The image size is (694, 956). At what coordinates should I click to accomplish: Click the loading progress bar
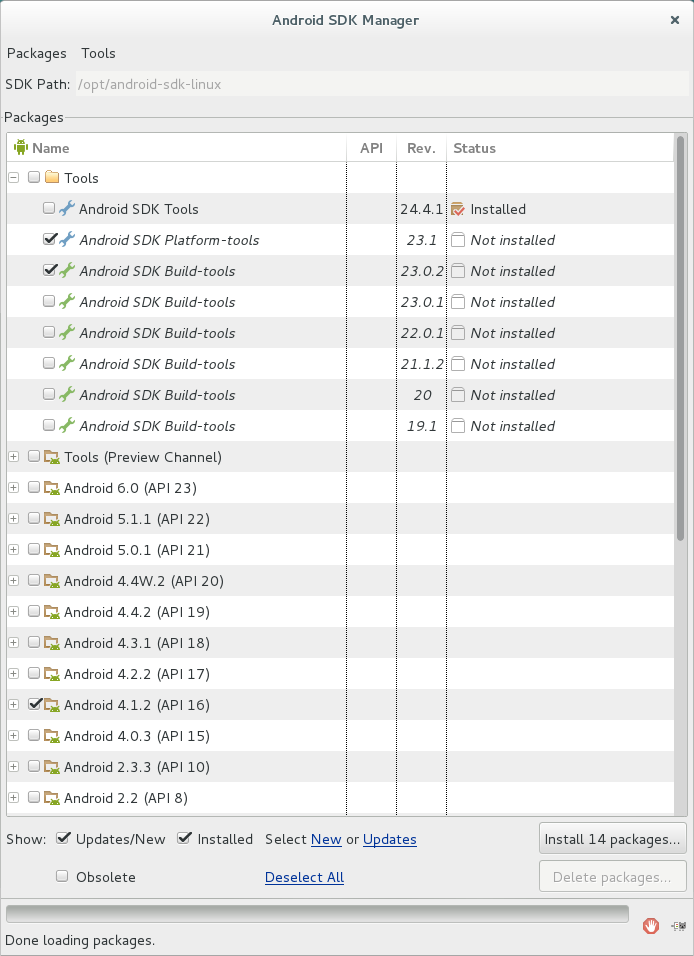[317, 914]
